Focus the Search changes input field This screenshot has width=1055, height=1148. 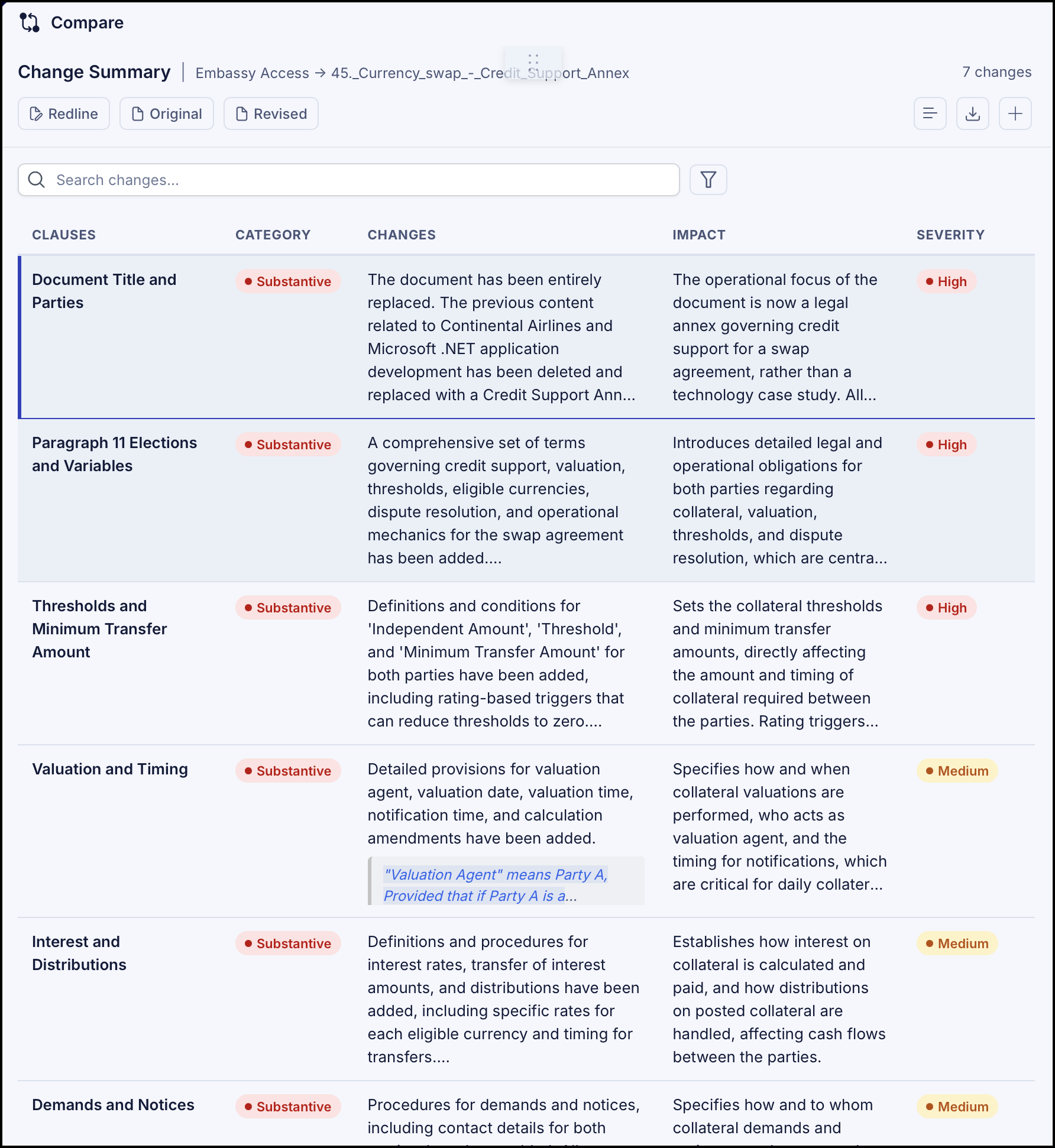click(x=349, y=180)
